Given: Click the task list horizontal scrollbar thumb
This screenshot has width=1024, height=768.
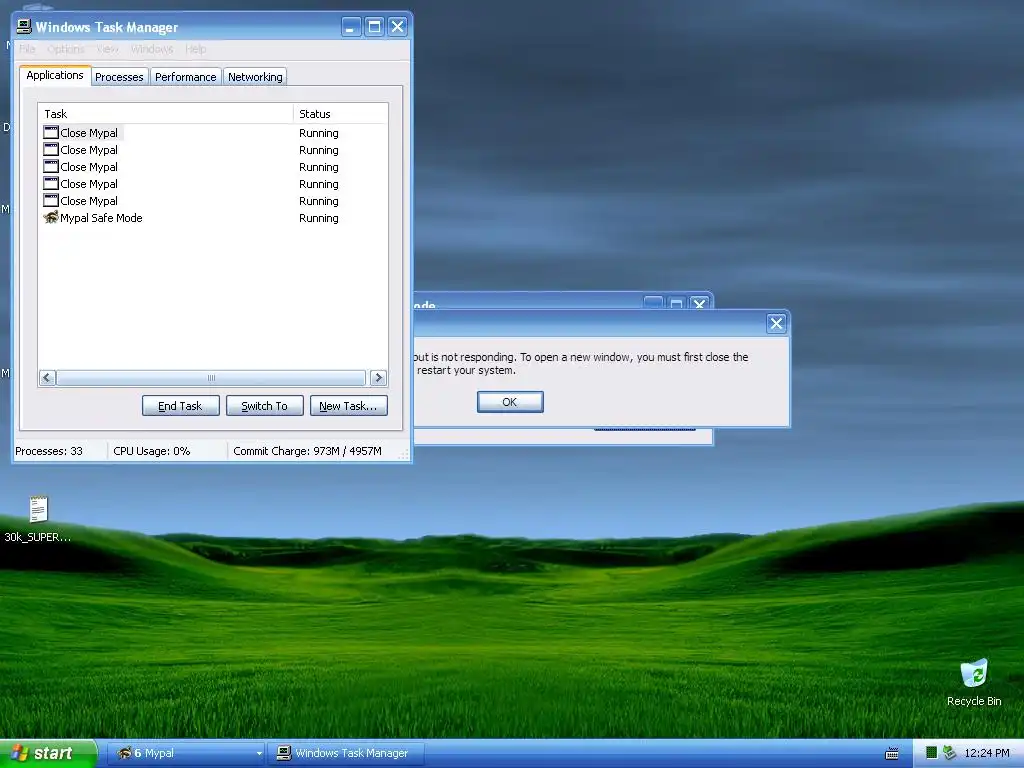Looking at the screenshot, I should coord(211,377).
